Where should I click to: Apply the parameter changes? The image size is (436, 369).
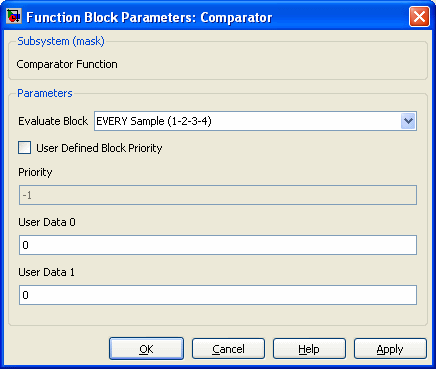click(390, 349)
